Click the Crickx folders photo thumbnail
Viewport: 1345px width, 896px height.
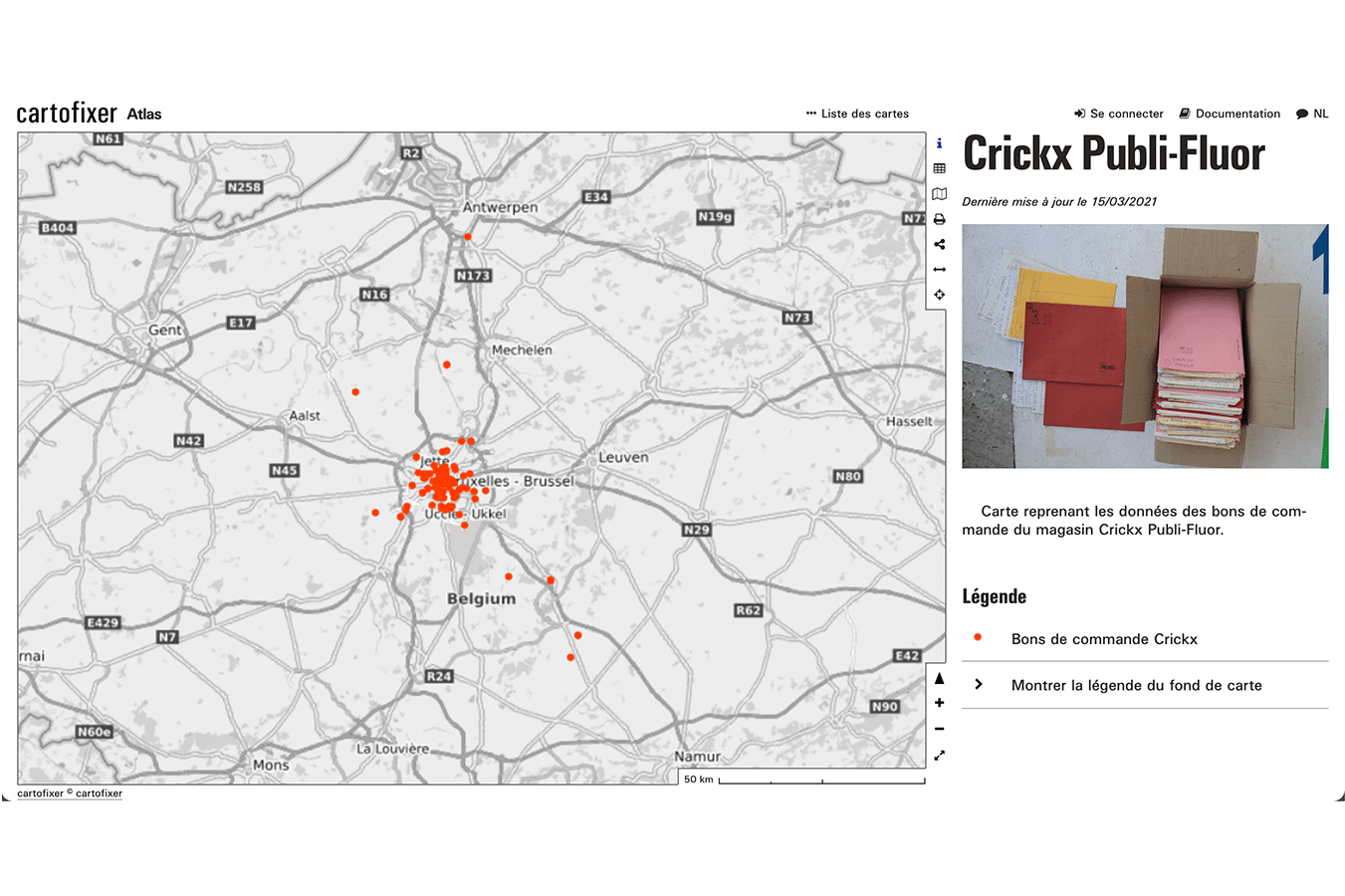pyautogui.click(x=1145, y=345)
